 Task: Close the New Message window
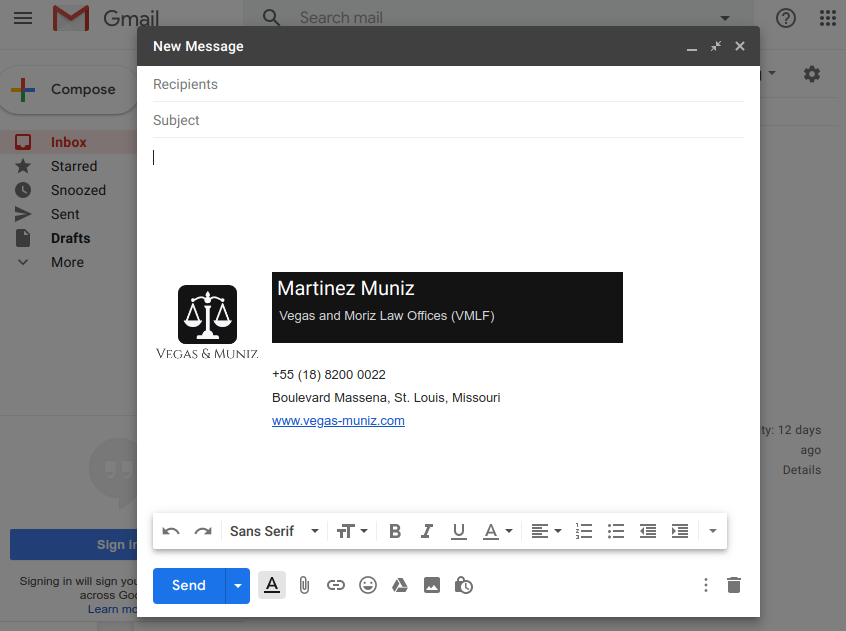740,46
